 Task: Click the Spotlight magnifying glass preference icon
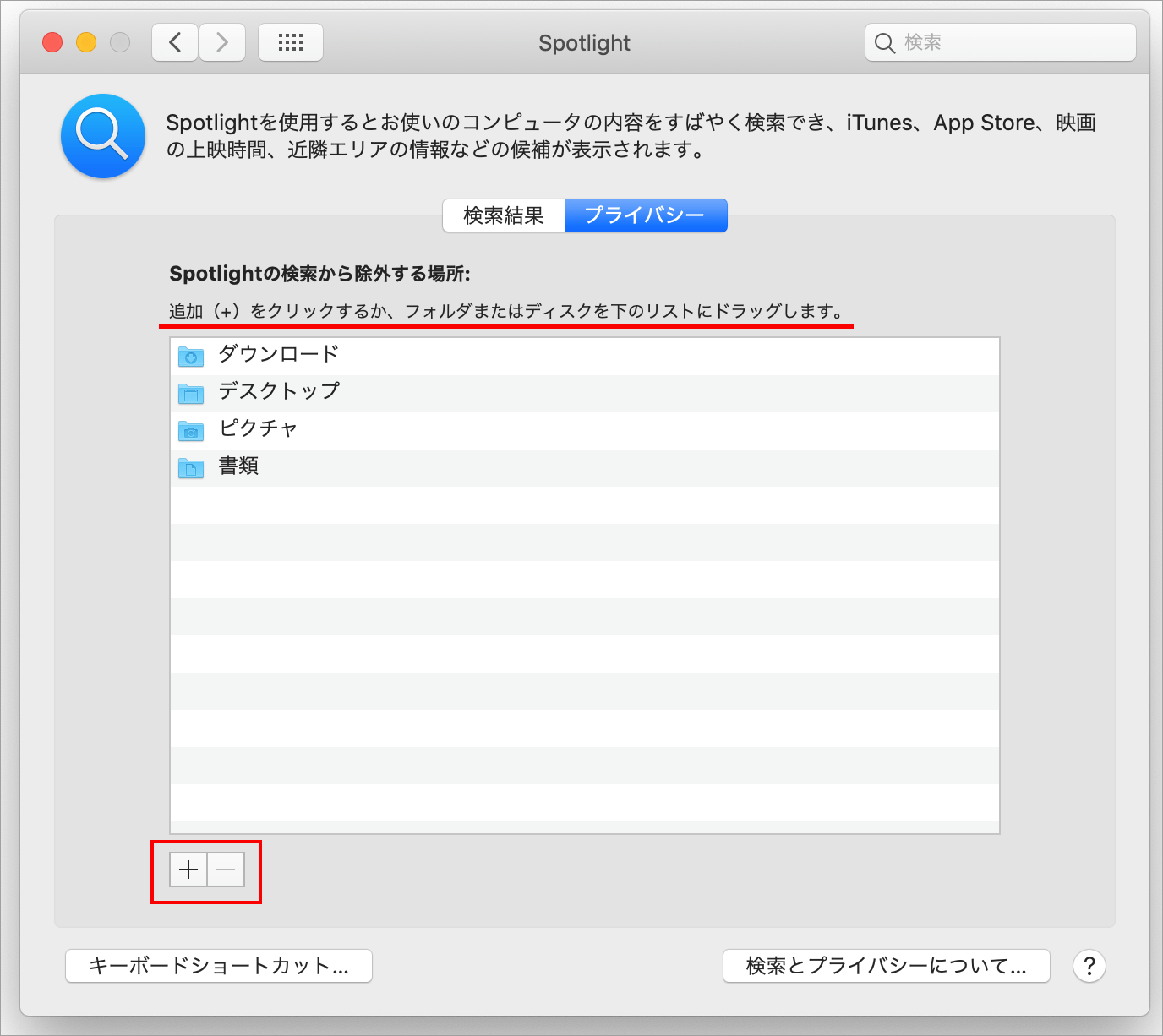pyautogui.click(x=102, y=136)
